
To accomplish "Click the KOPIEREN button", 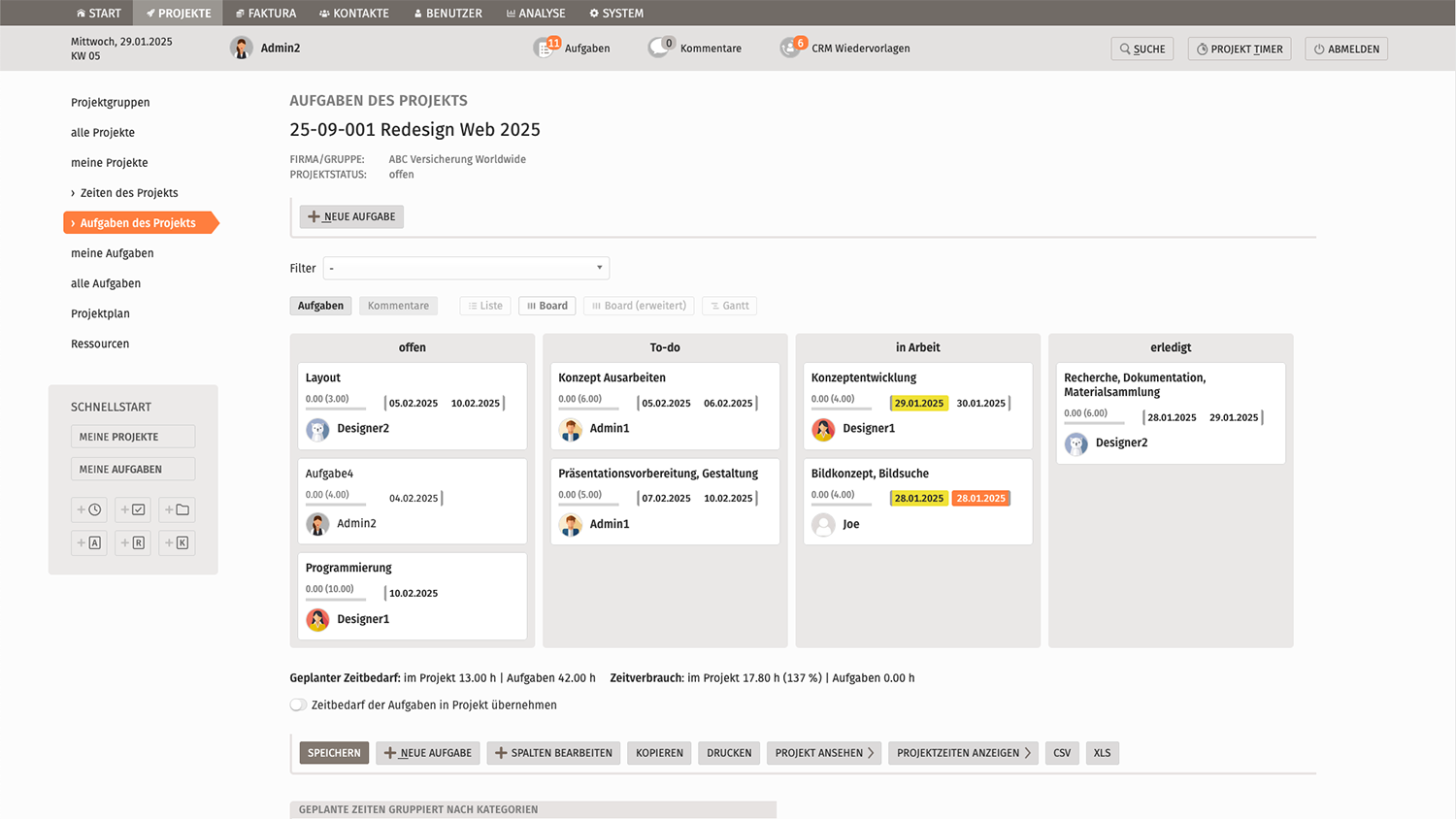I will pos(660,753).
